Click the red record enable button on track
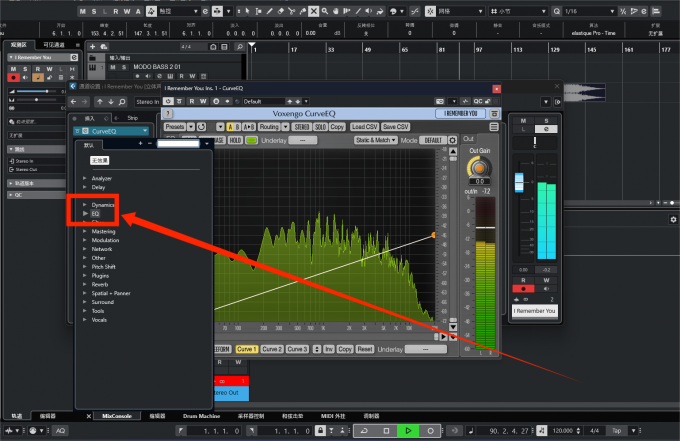 click(13, 78)
